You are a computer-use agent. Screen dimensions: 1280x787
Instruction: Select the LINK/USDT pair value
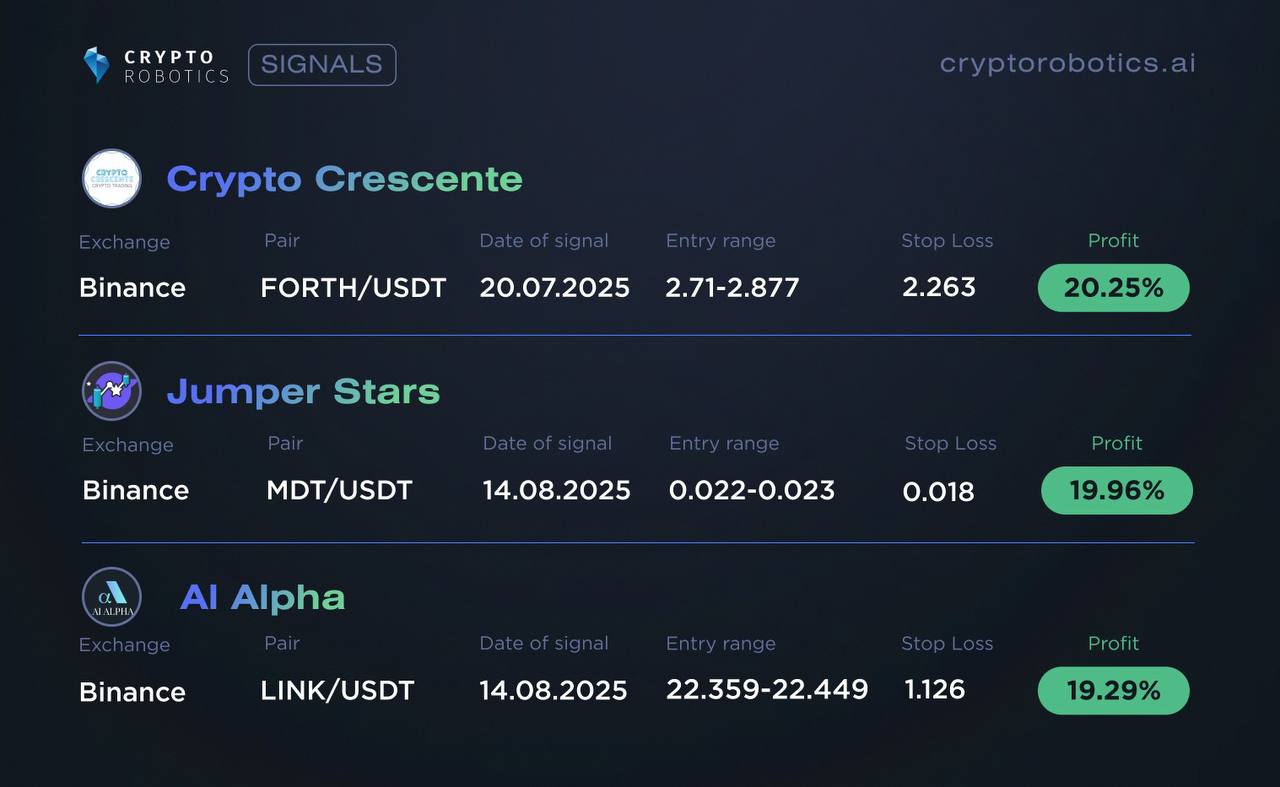(x=337, y=691)
